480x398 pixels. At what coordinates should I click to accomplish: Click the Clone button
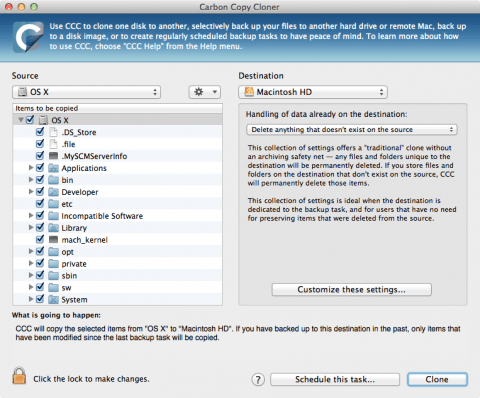[x=437, y=379]
